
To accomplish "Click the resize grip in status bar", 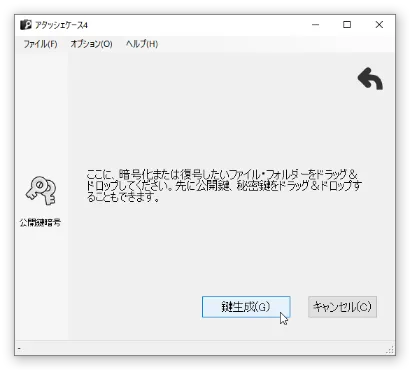I will click(390, 349).
